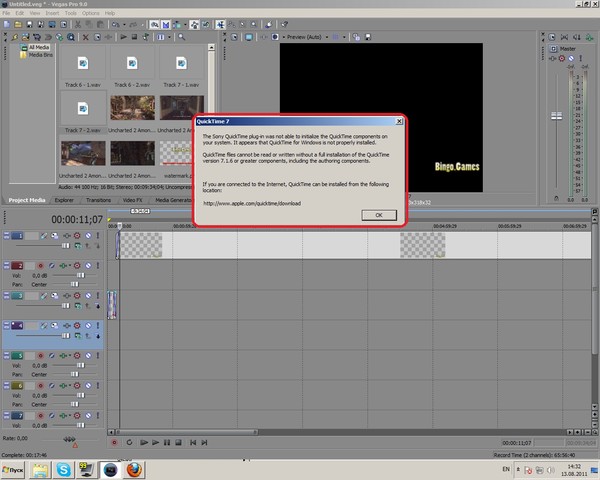
Task: Click Stop Preview icon in Project Media
Action: pyautogui.click(x=134, y=37)
